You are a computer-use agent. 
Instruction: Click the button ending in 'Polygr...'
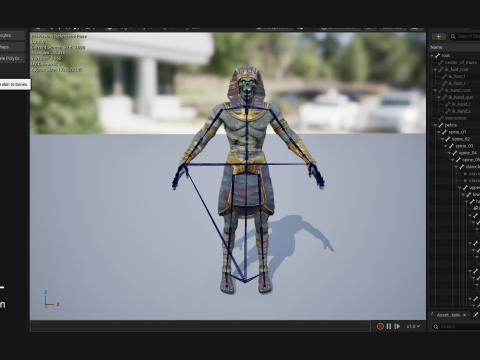pyautogui.click(x=12, y=58)
